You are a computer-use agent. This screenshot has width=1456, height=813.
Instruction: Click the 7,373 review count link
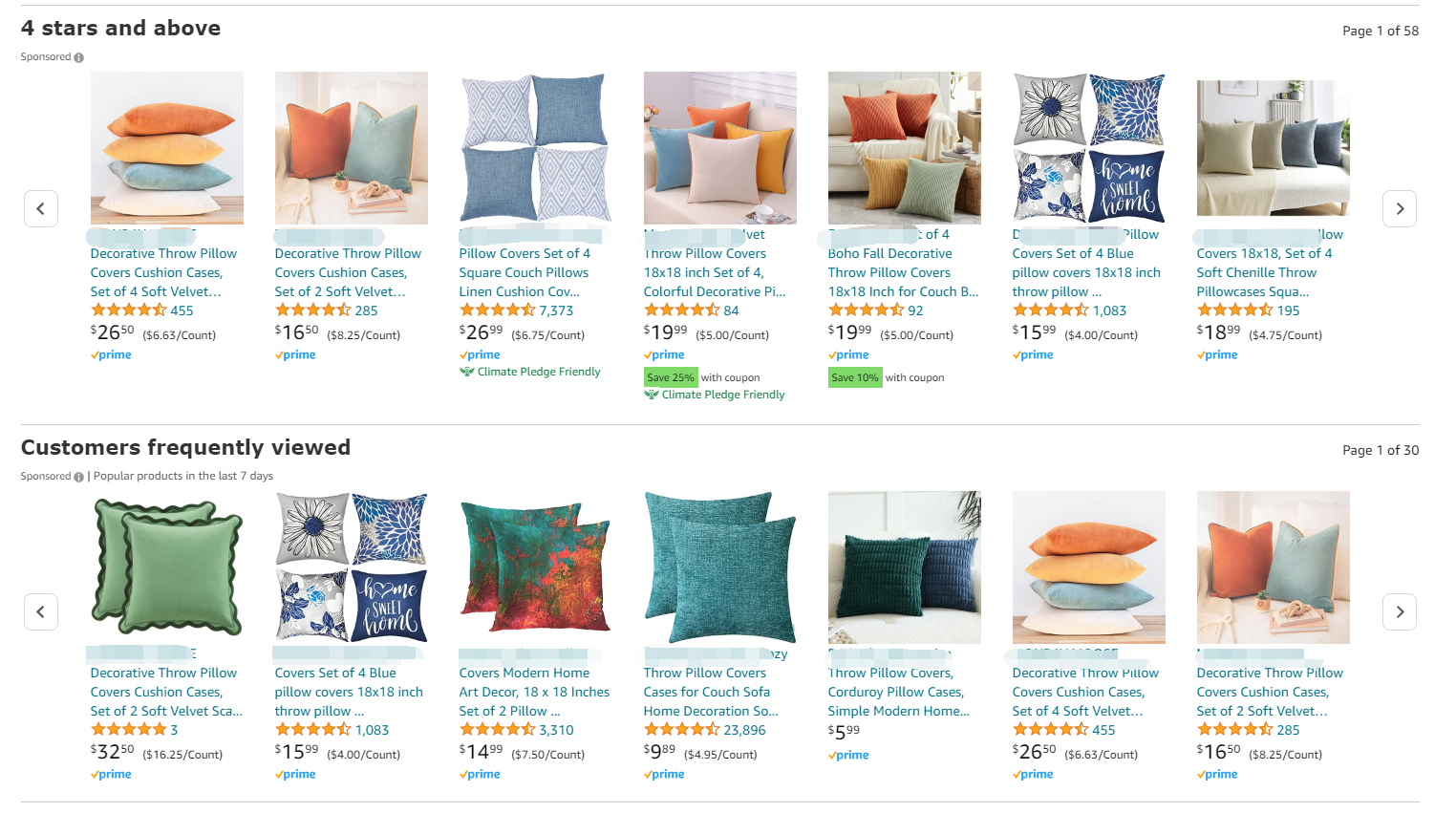(x=556, y=310)
